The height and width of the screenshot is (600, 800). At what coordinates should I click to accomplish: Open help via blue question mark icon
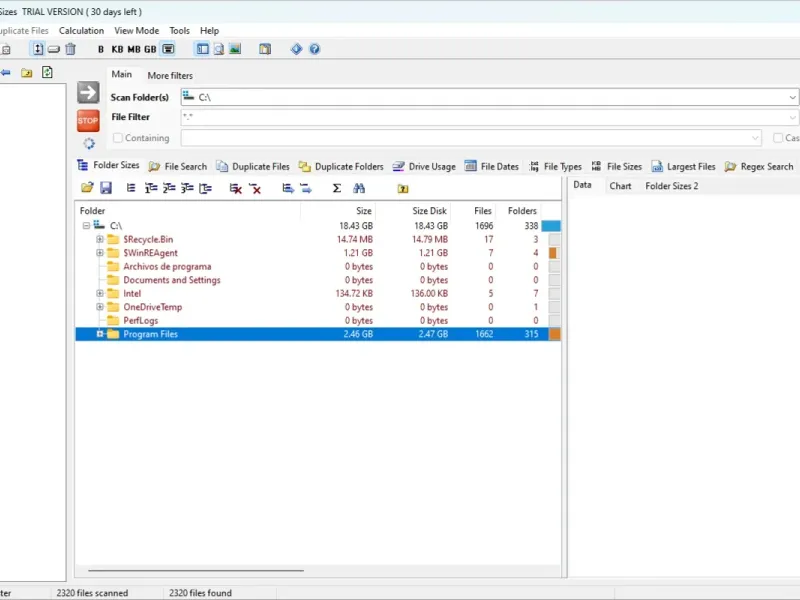(314, 49)
